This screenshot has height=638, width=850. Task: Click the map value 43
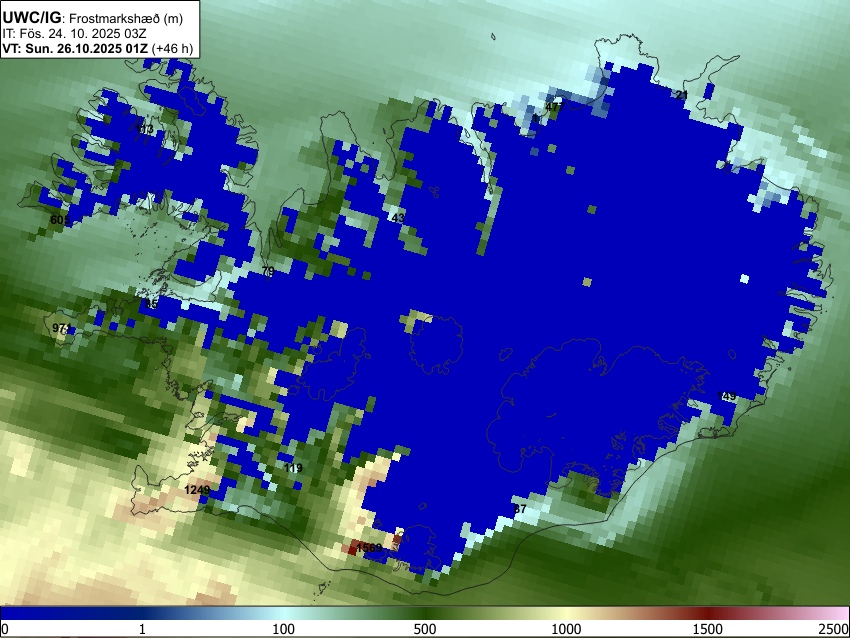point(398,218)
